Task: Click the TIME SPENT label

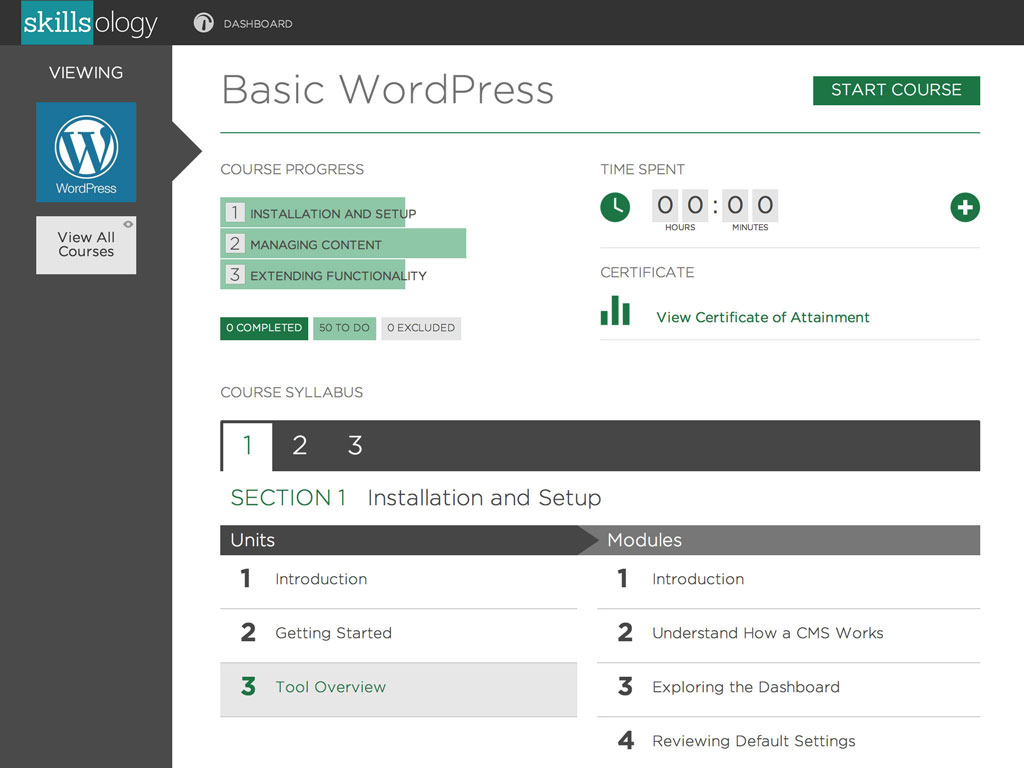Action: pyautogui.click(x=643, y=170)
